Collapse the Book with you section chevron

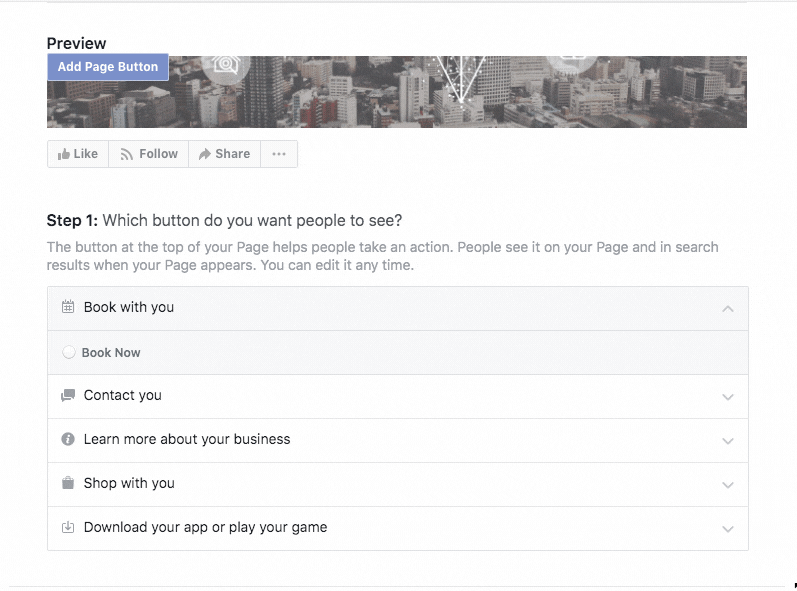pos(728,308)
